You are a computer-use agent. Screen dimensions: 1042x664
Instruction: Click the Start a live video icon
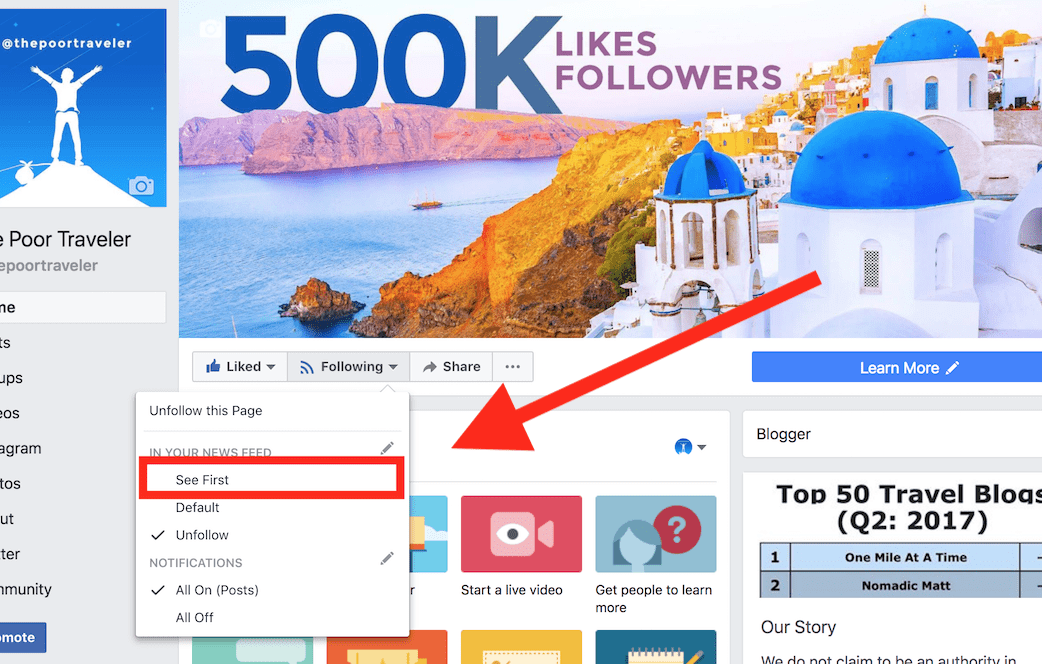pyautogui.click(x=521, y=535)
